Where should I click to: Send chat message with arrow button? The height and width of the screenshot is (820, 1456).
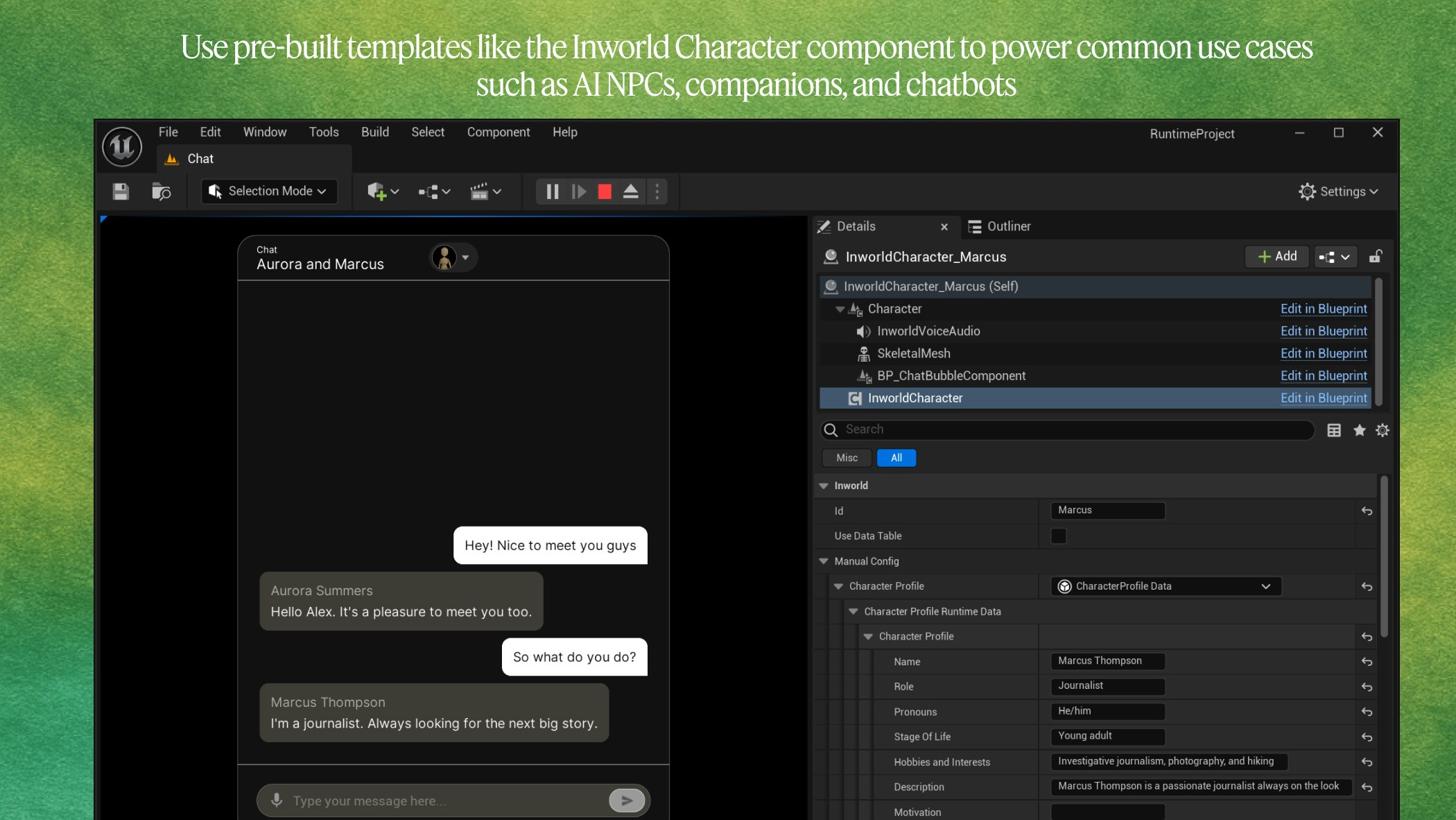click(627, 801)
